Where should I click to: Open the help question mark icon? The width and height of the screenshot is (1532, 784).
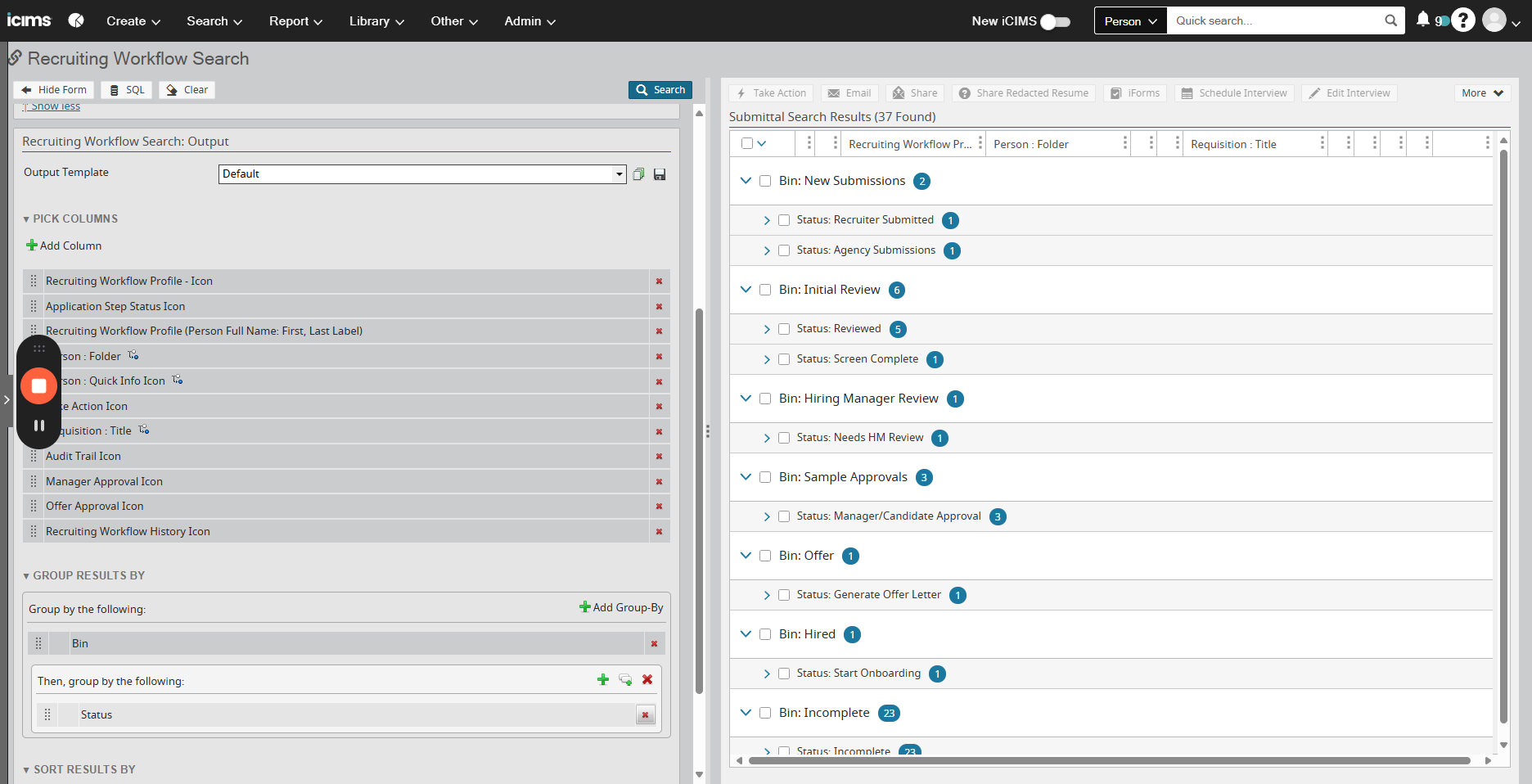[x=1463, y=20]
